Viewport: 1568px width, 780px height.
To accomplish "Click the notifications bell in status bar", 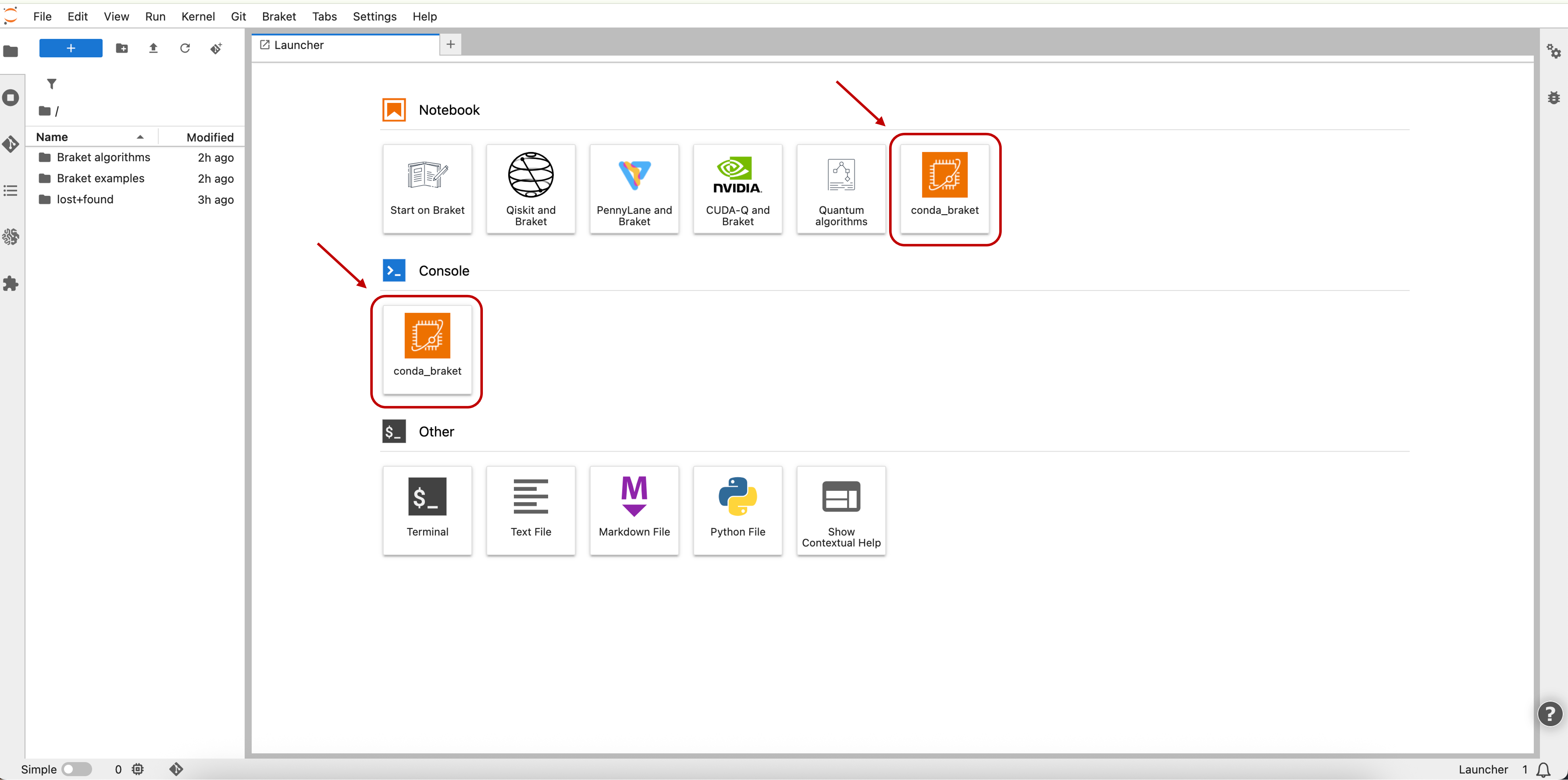I will [x=1543, y=770].
